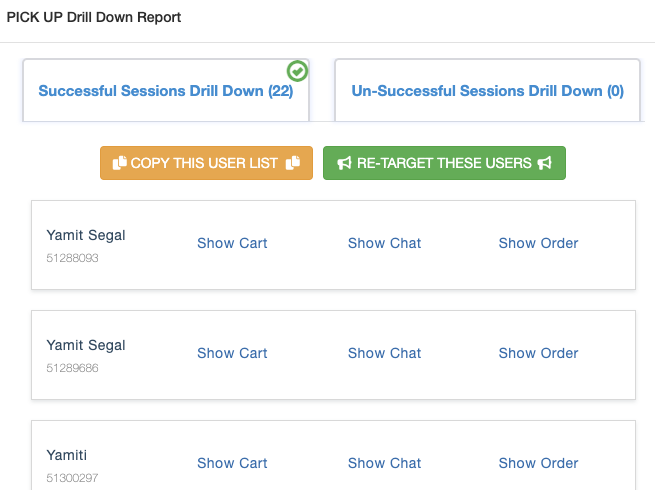Show Cart for user Yamiti

point(232,463)
